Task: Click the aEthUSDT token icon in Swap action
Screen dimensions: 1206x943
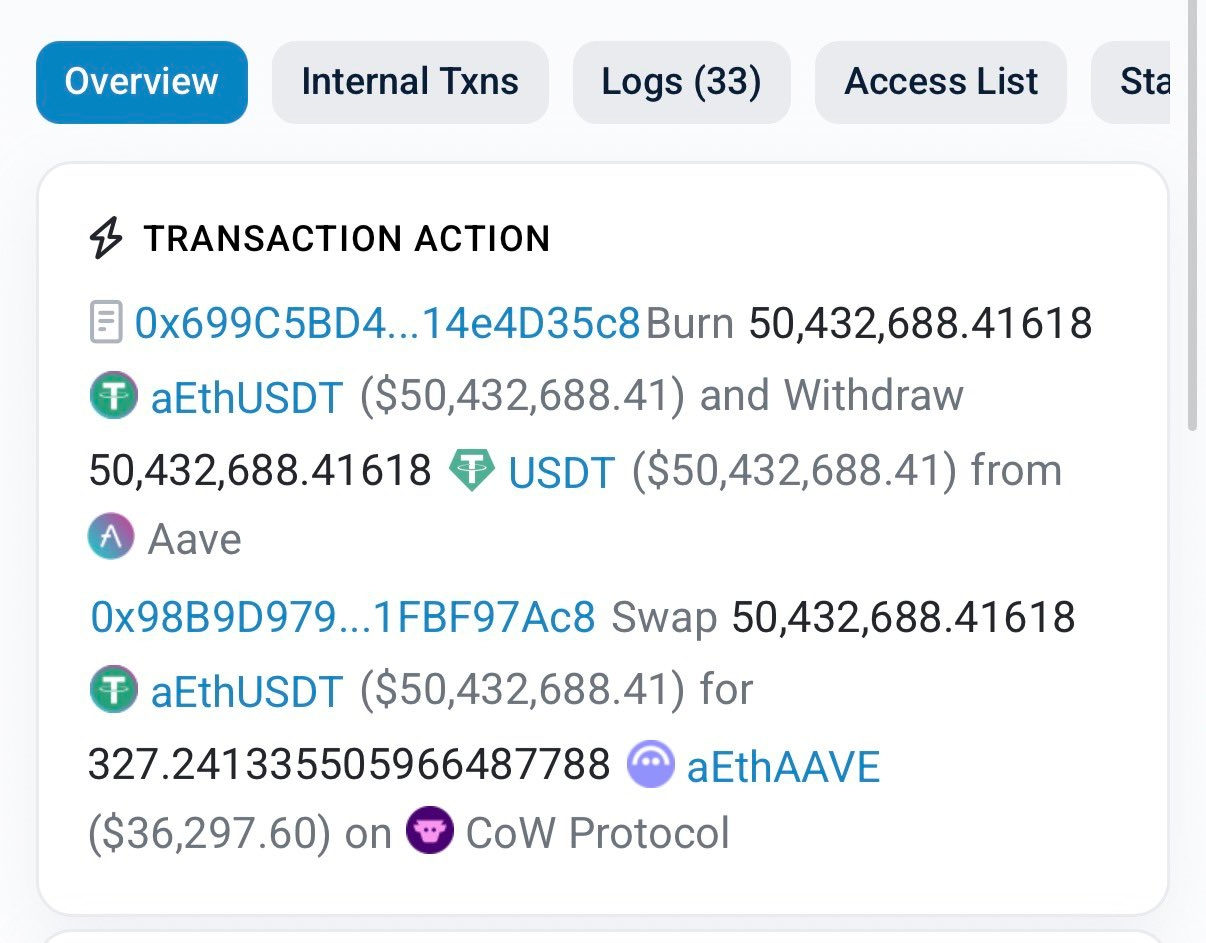Action: 113,691
